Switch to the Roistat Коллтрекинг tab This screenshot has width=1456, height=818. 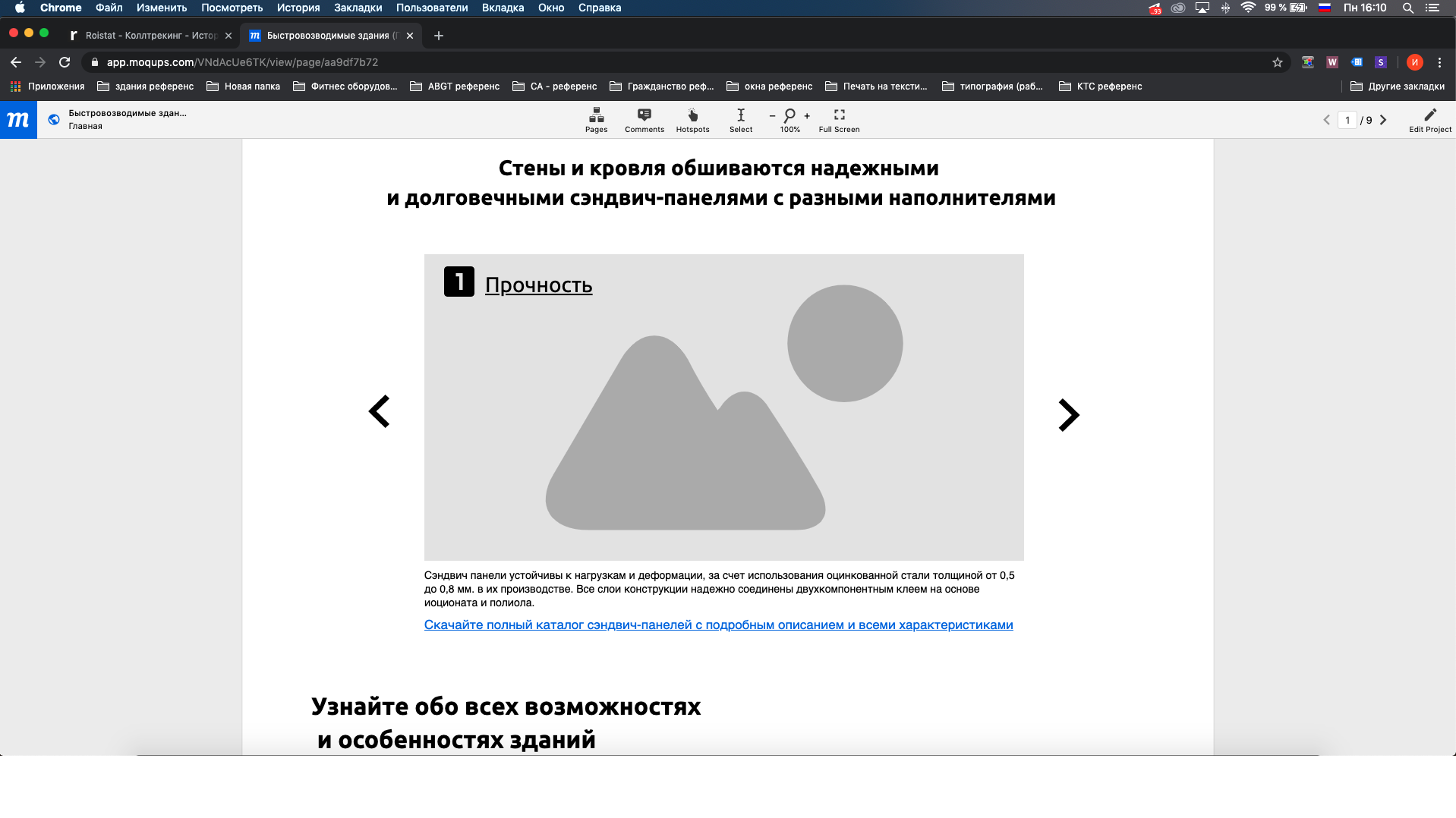pos(150,36)
